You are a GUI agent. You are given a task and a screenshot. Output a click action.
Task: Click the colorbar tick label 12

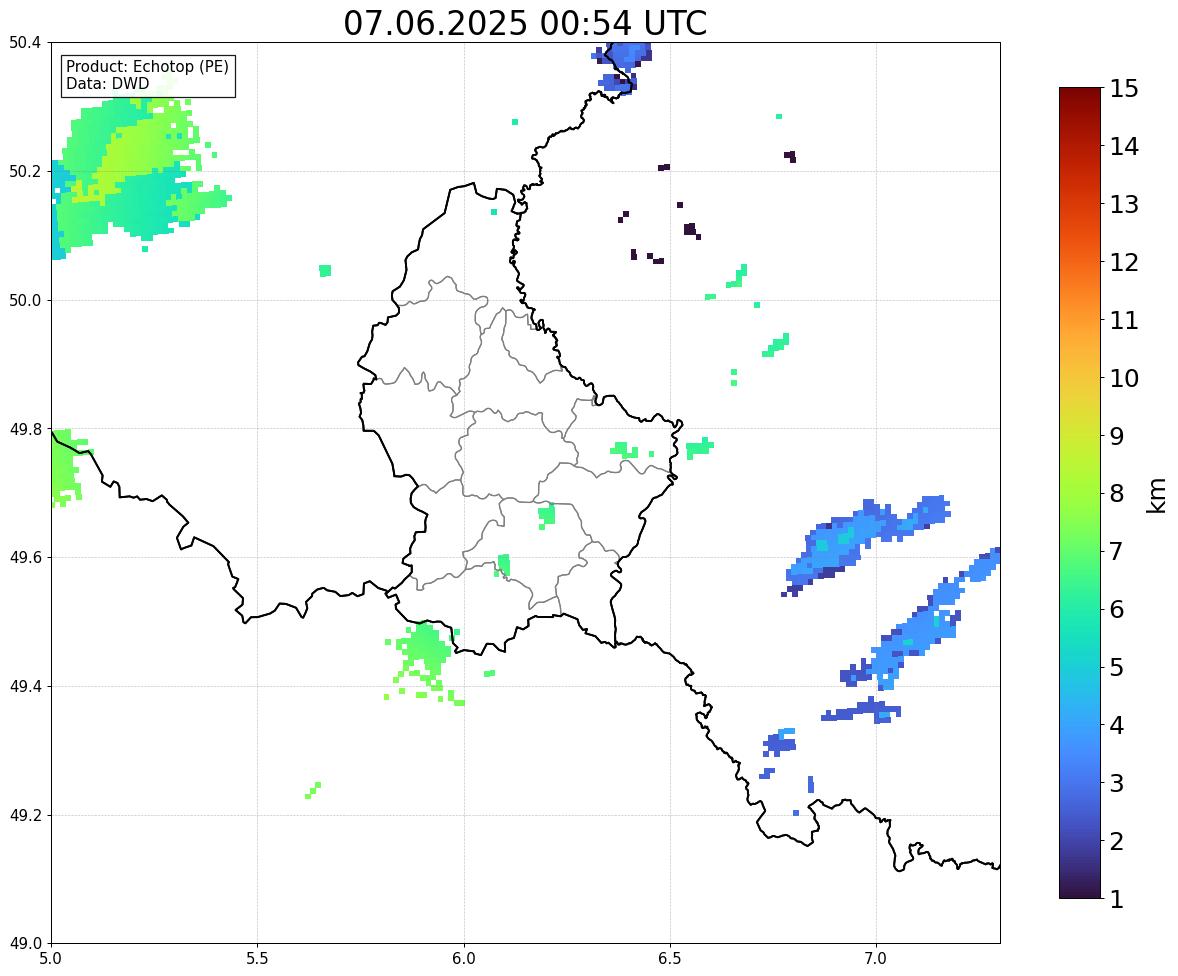(1124, 262)
